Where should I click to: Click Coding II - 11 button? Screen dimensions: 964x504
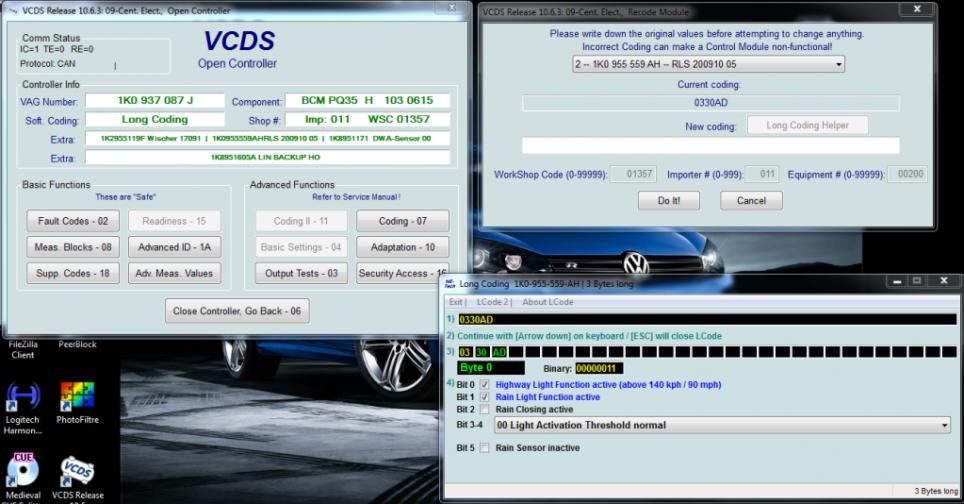(x=301, y=221)
